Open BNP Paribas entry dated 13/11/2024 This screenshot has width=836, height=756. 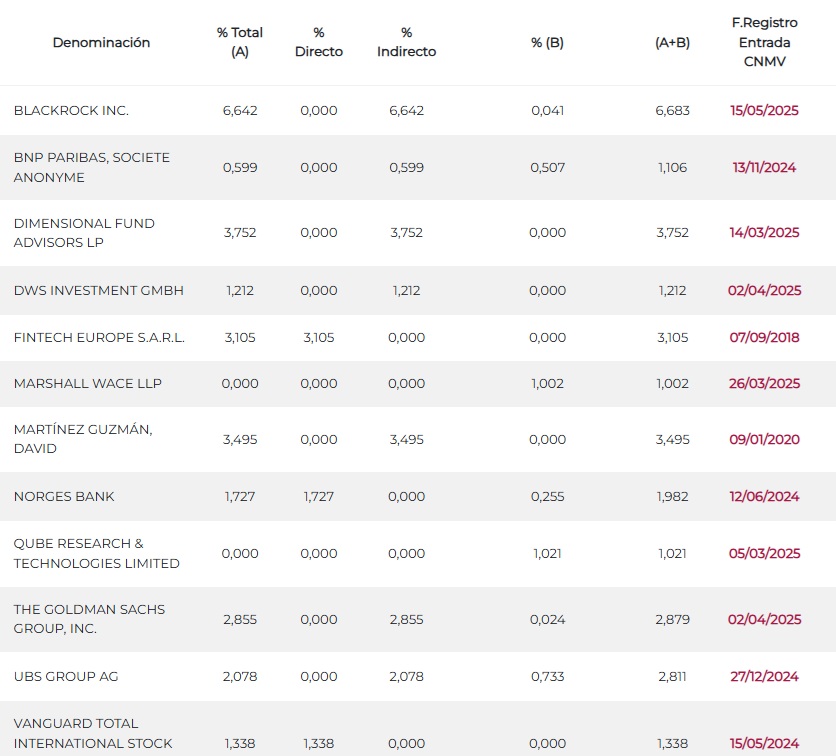pos(764,167)
